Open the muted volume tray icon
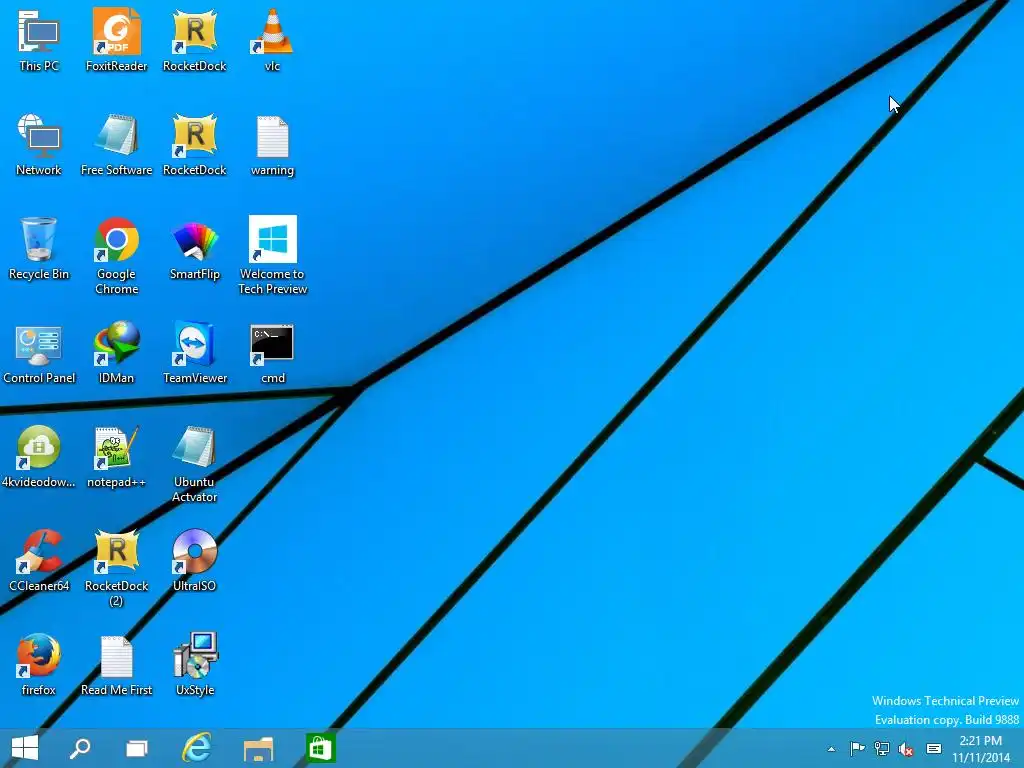 tap(906, 749)
